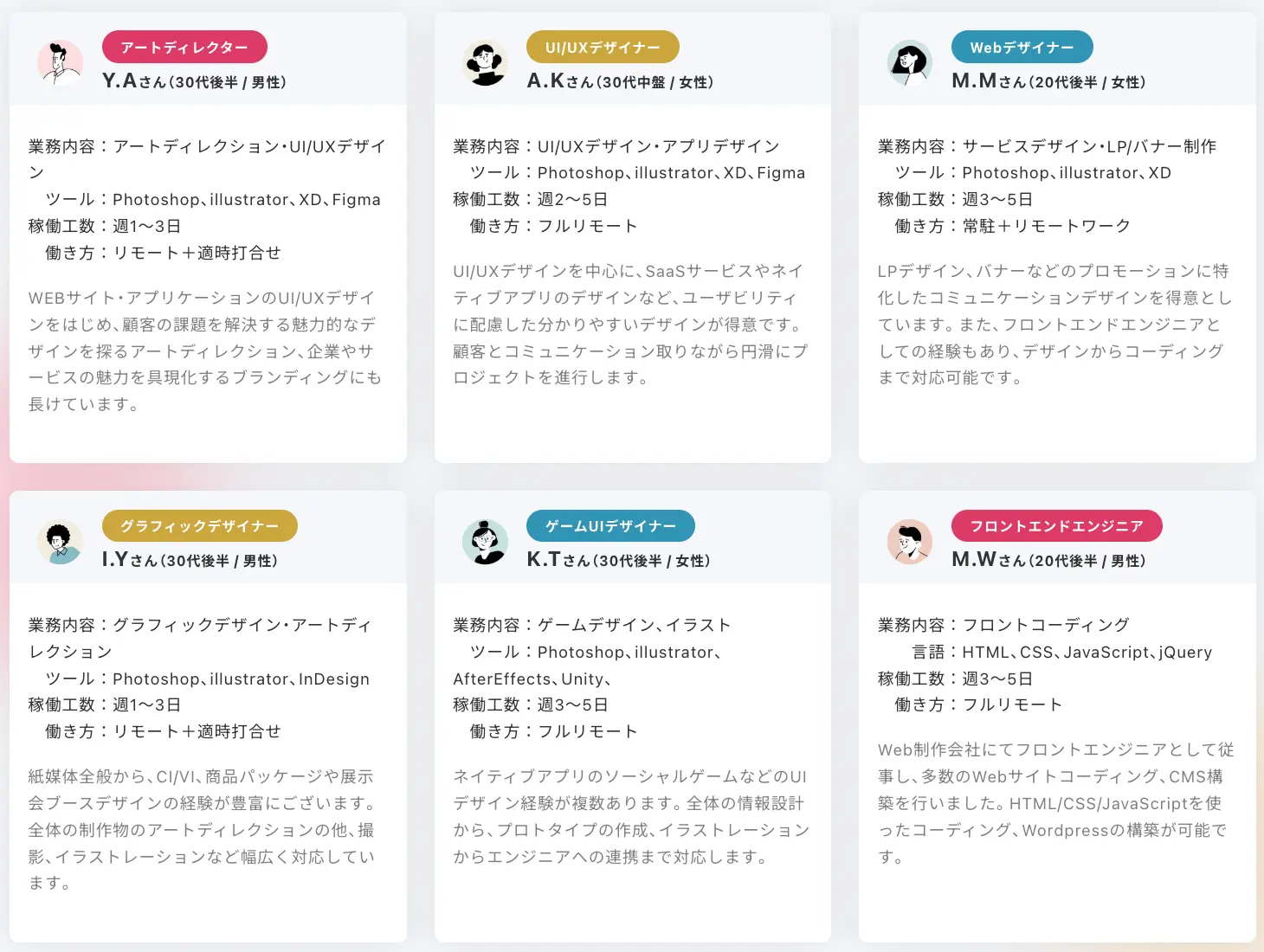The height and width of the screenshot is (952, 1264).
Task: Select the ゲームUIデザイナー badge
Action: pyautogui.click(x=610, y=525)
